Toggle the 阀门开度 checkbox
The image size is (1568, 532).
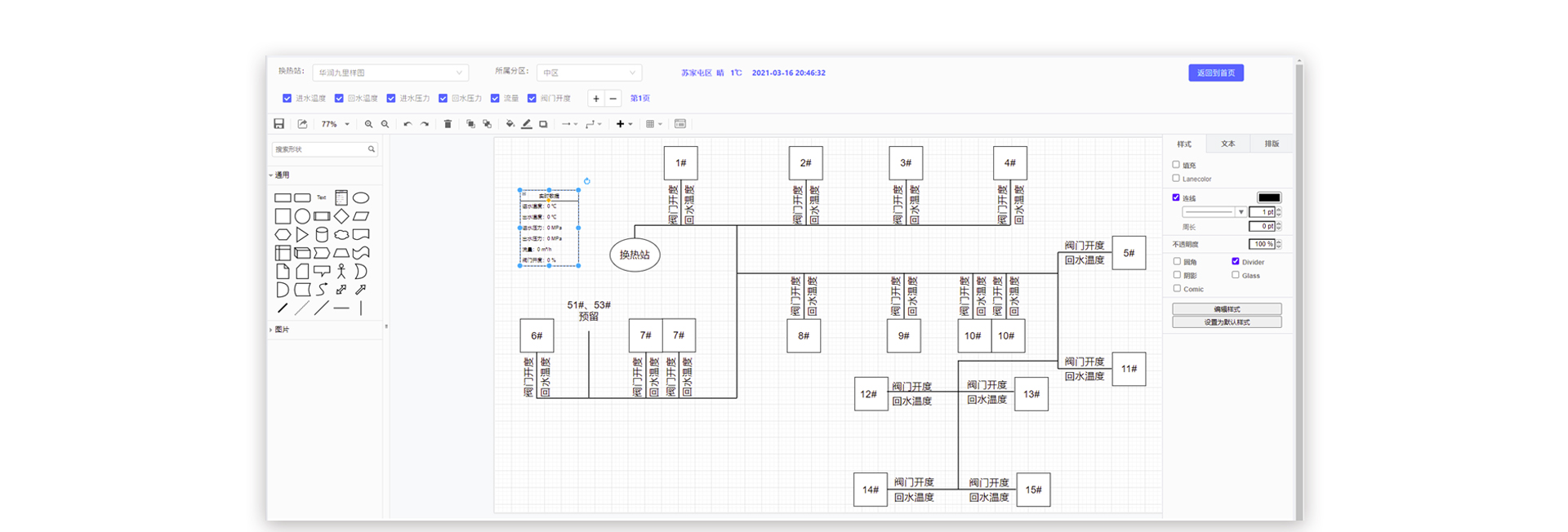[532, 98]
